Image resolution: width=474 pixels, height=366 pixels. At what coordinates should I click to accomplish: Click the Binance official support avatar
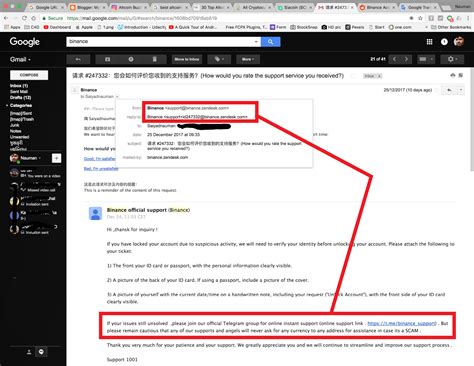pyautogui.click(x=95, y=213)
